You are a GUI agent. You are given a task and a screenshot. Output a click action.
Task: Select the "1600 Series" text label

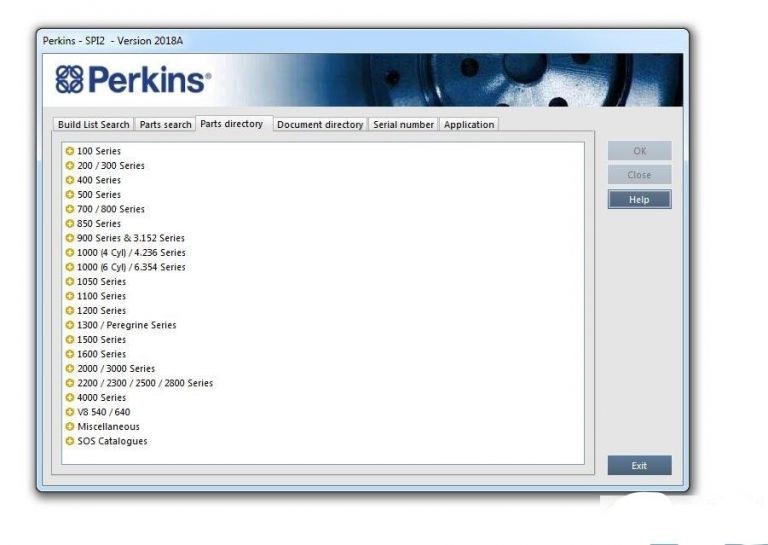[x=101, y=354]
